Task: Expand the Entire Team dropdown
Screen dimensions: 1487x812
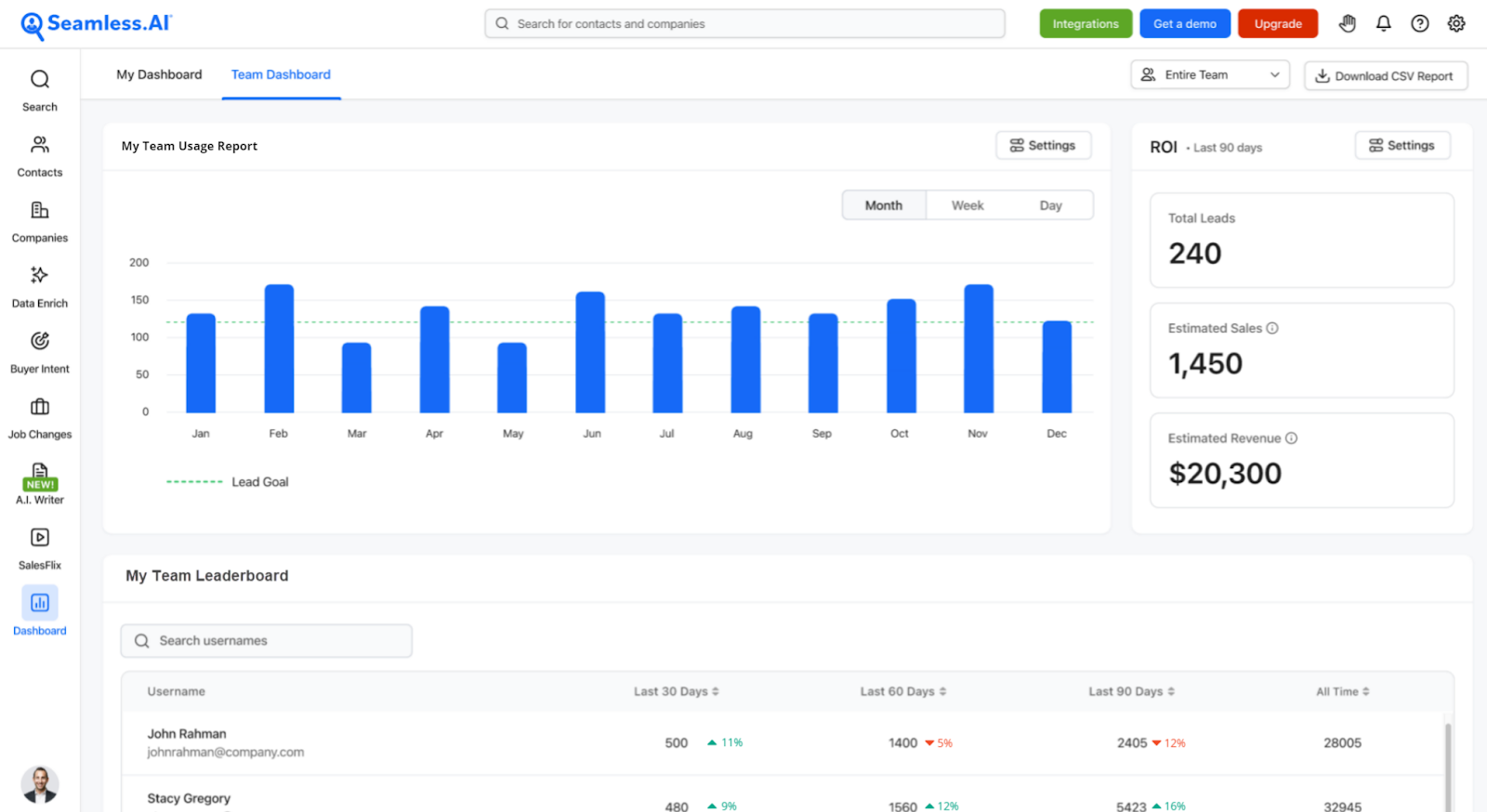Action: pyautogui.click(x=1209, y=75)
